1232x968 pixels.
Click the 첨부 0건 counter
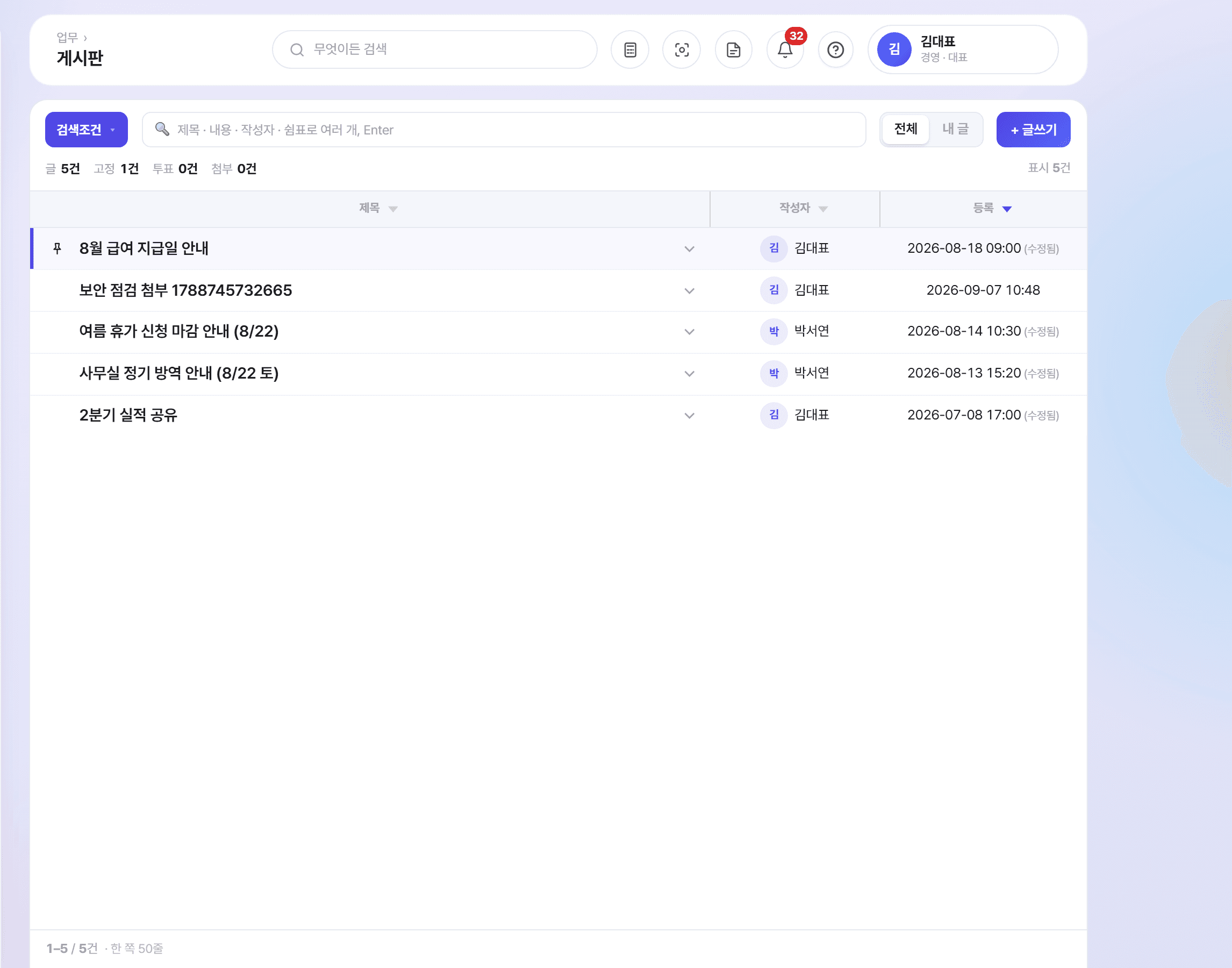point(234,169)
